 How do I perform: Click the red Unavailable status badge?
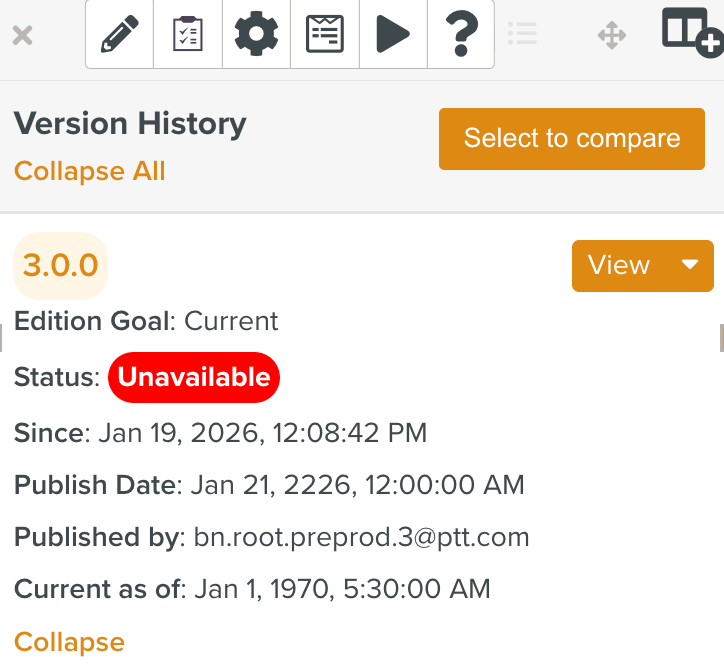[x=194, y=377]
